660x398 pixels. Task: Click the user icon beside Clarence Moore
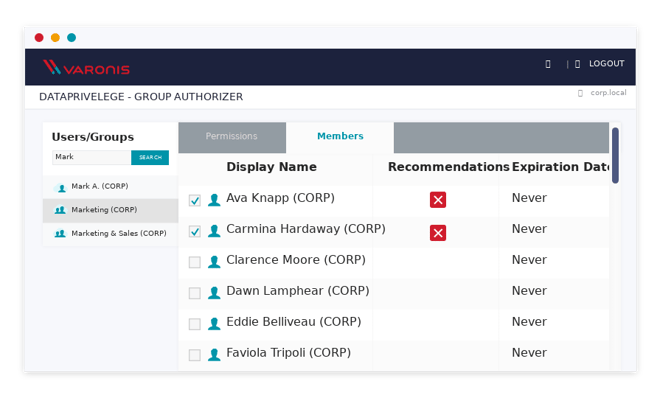[x=214, y=262]
